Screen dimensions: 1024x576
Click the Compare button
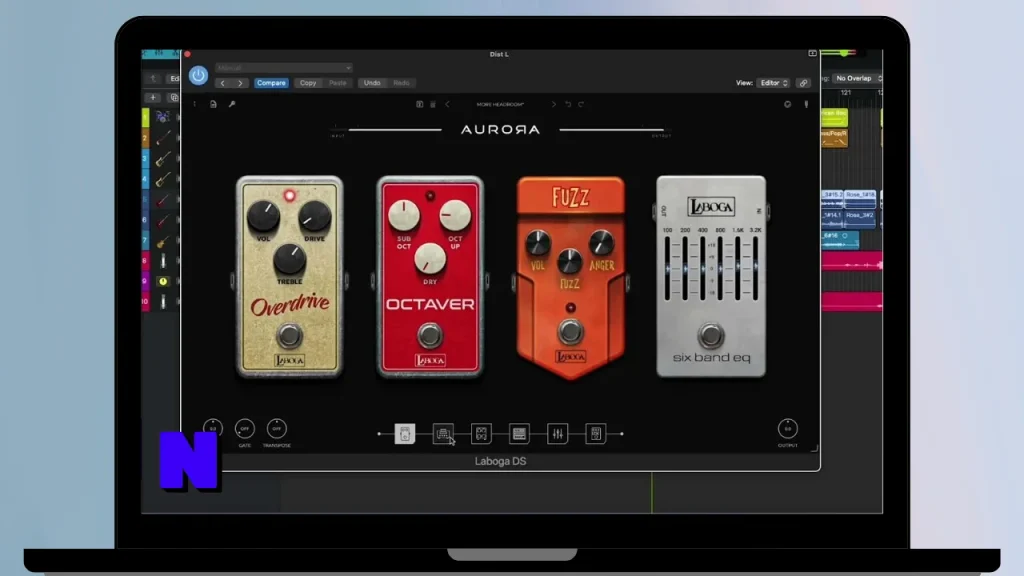[x=271, y=83]
